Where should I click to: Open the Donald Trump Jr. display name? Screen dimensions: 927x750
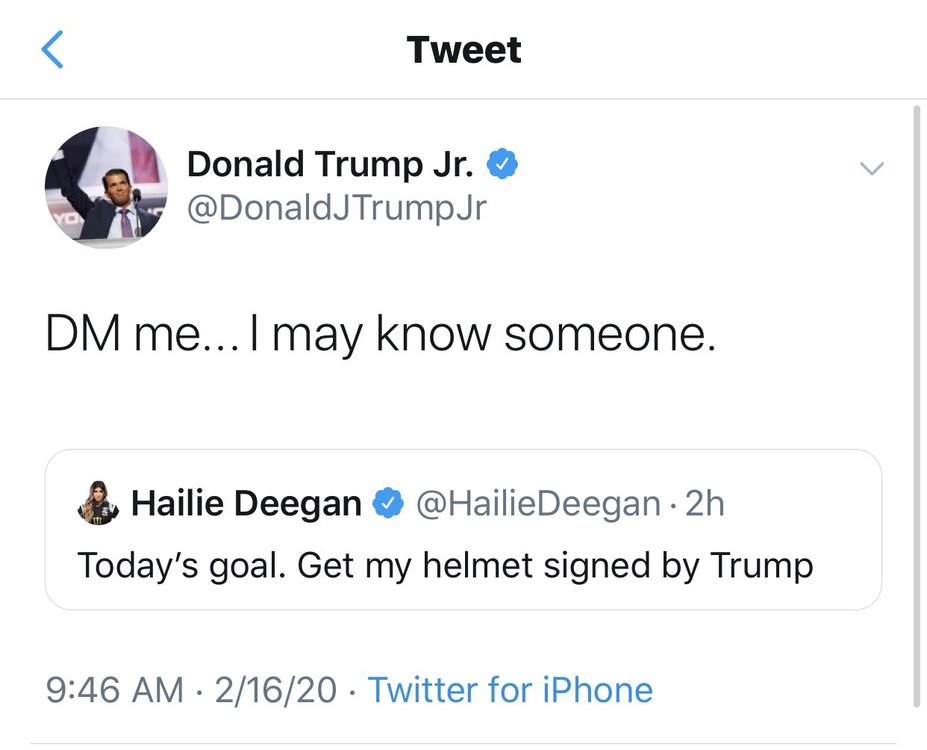pos(330,164)
